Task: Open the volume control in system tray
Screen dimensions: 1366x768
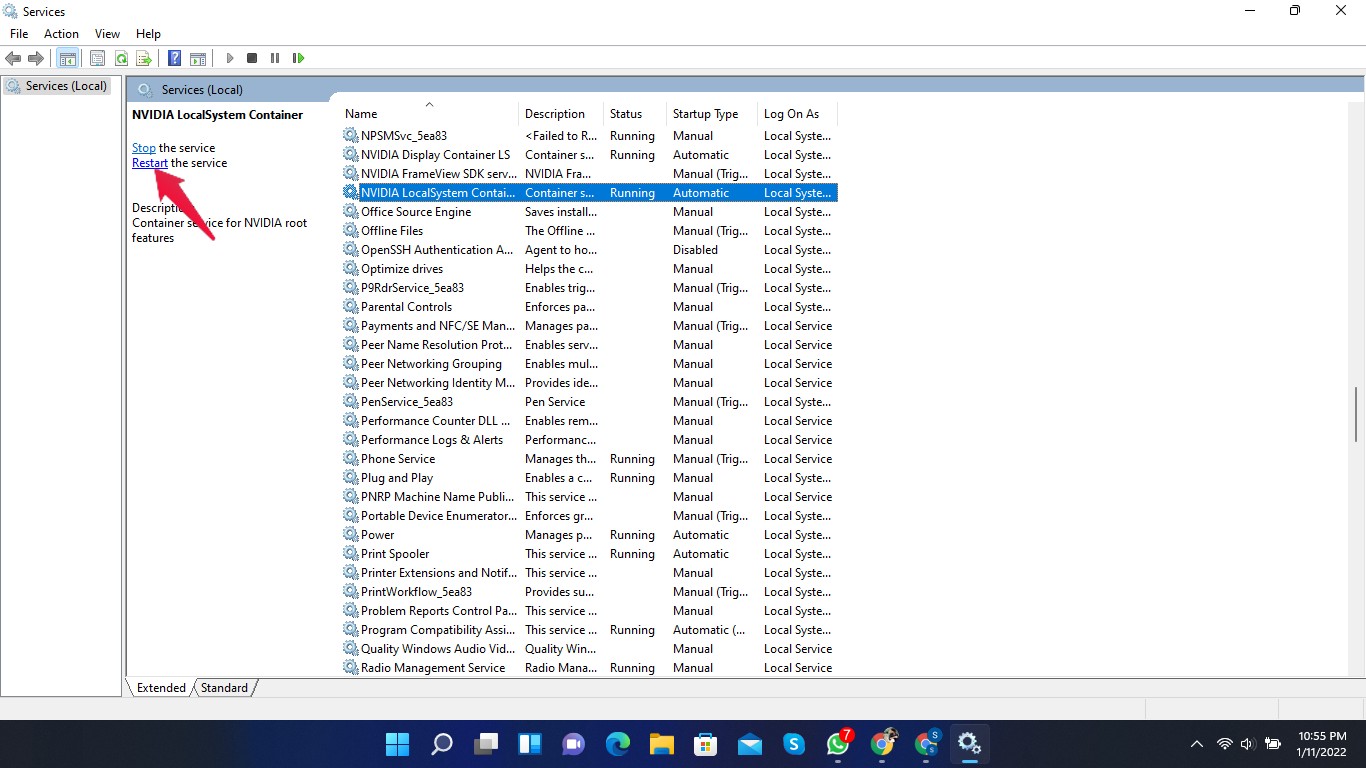Action: tap(1247, 744)
